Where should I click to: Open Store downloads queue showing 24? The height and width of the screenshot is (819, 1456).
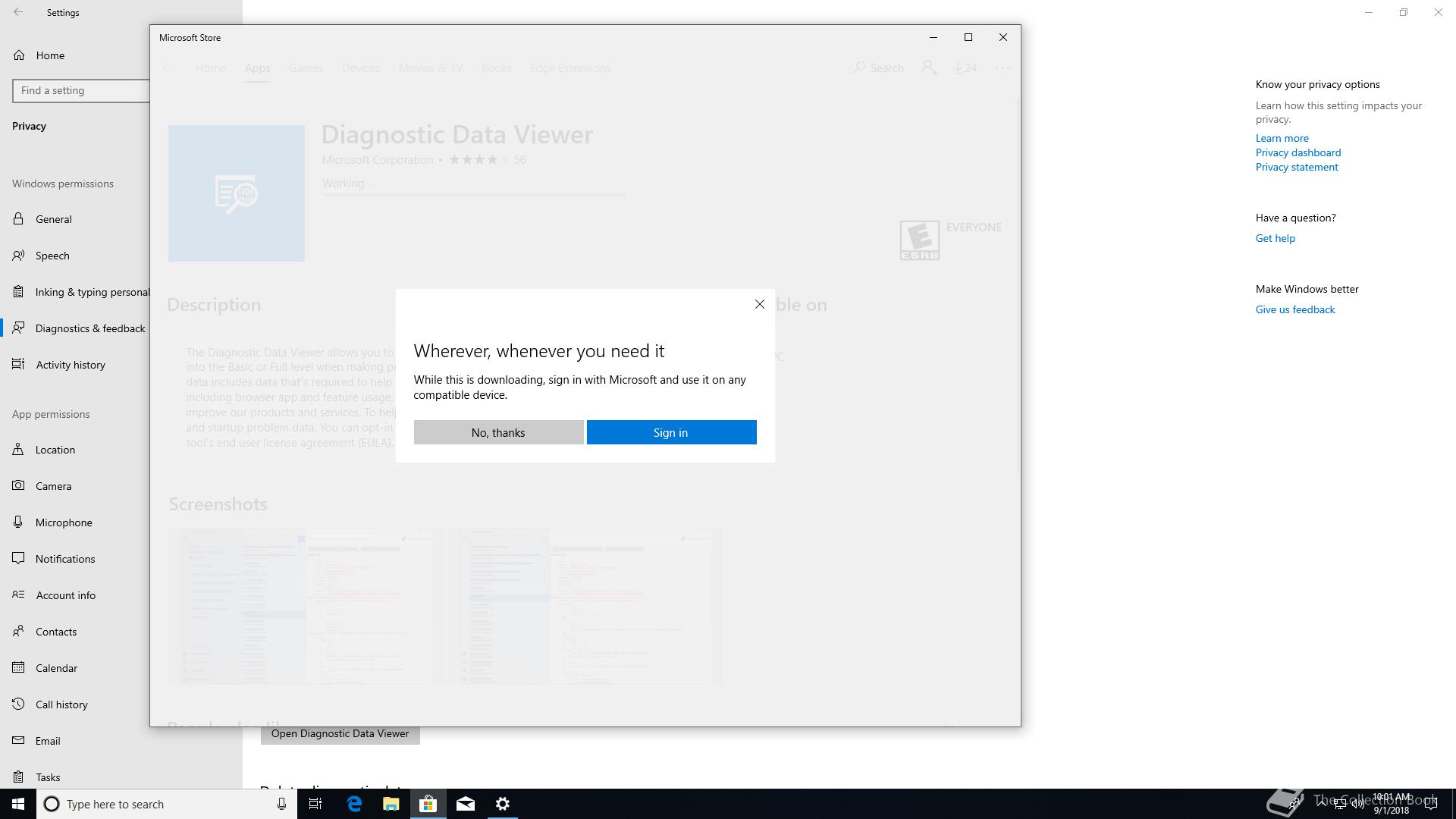tap(965, 68)
